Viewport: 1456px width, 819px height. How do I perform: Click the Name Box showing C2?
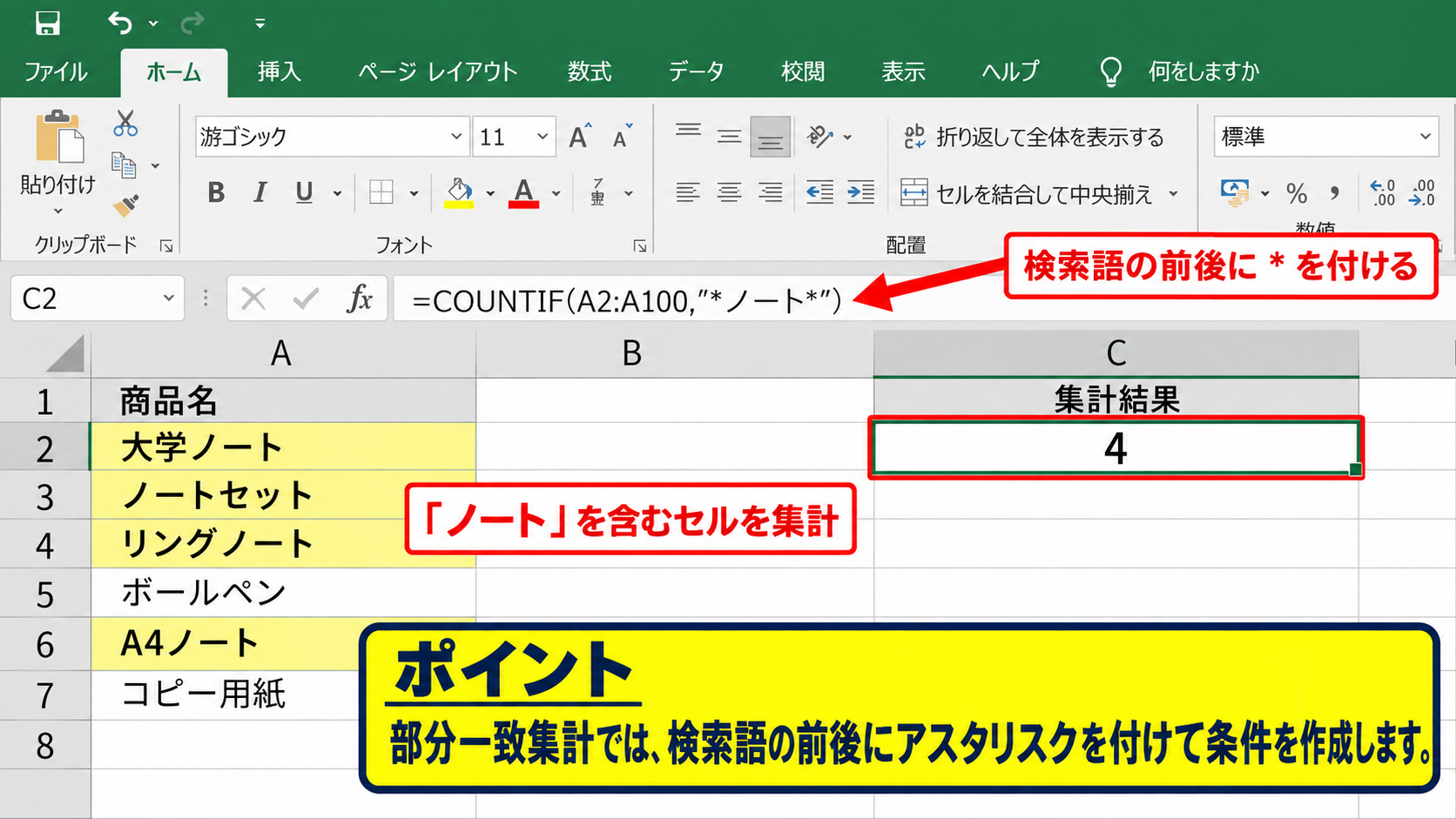pyautogui.click(x=97, y=299)
